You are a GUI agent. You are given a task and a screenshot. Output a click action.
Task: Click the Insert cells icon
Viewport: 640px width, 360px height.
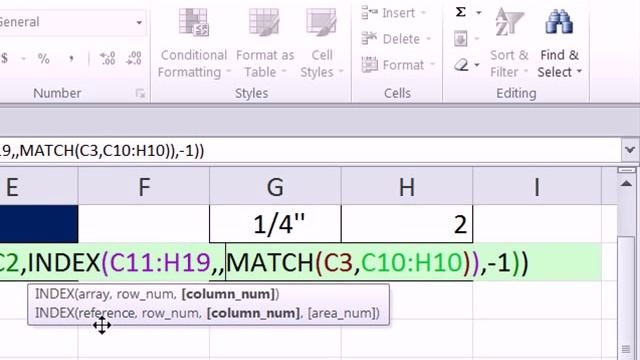369,13
